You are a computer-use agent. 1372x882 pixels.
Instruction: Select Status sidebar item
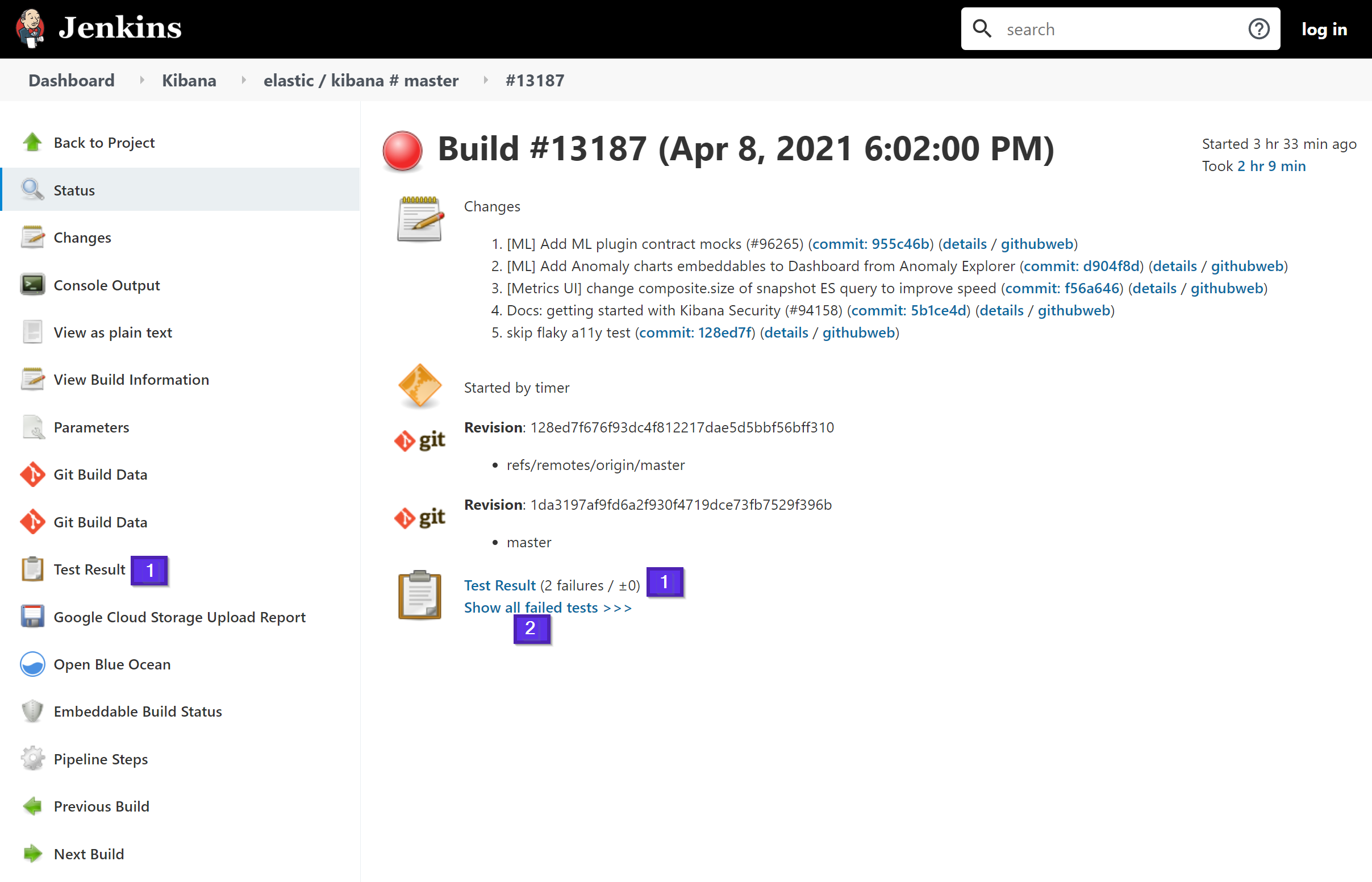tap(75, 190)
